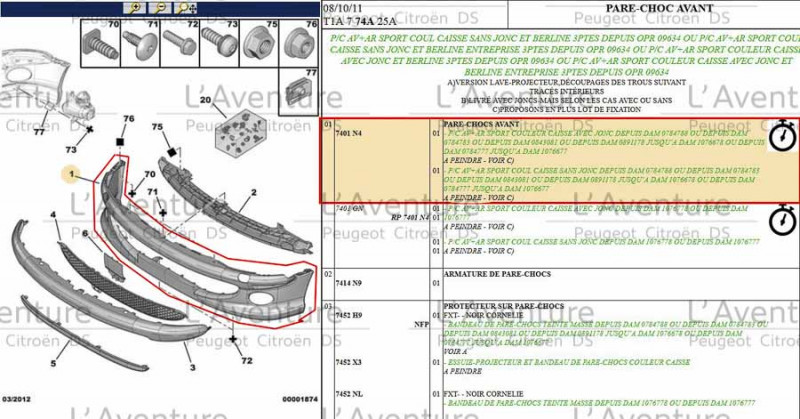The height and width of the screenshot is (419, 800).
Task: Select bolt thumbnail number 71
Action: click(x=138, y=42)
